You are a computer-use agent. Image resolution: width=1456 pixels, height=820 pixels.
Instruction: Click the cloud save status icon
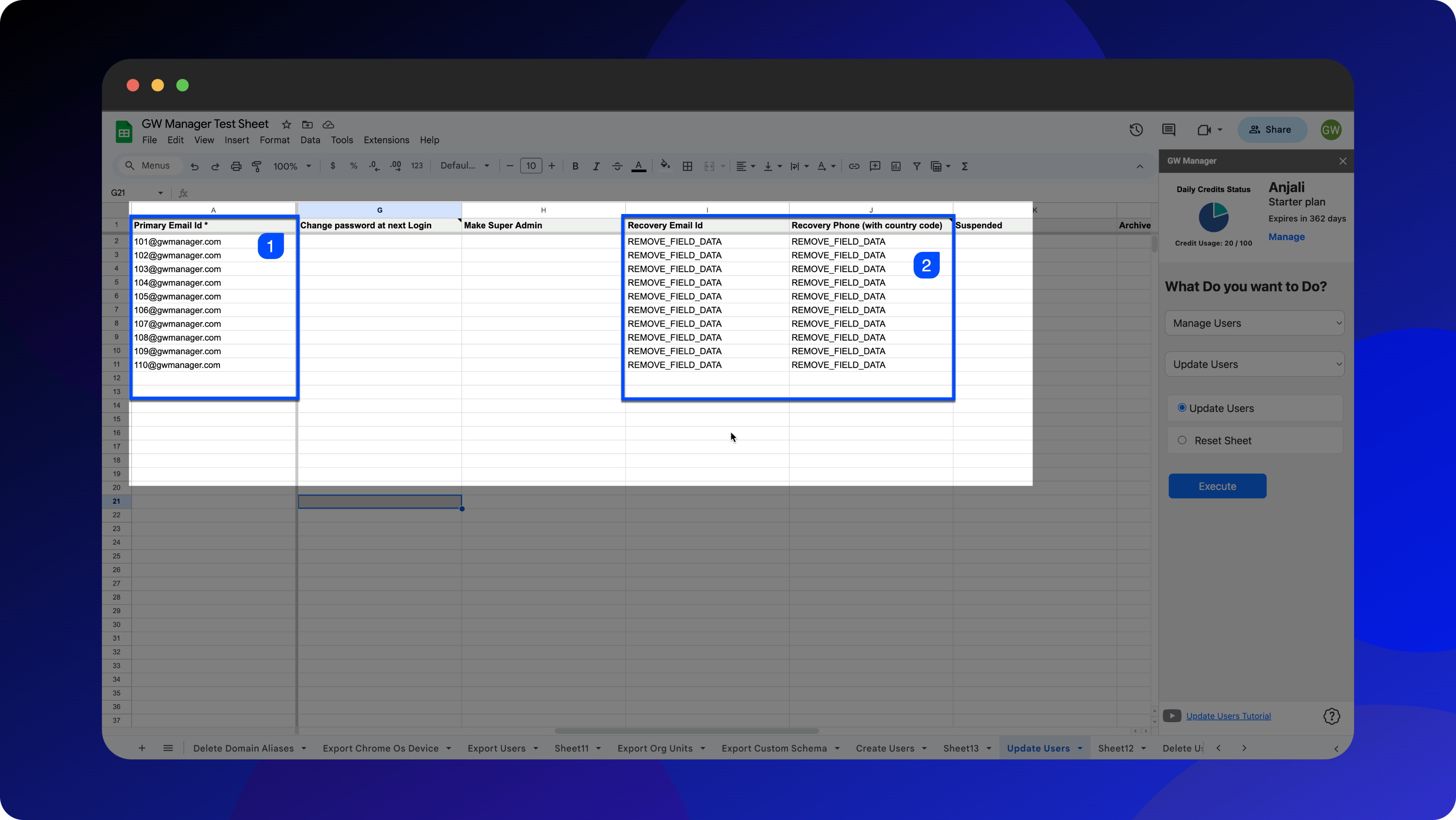point(328,124)
